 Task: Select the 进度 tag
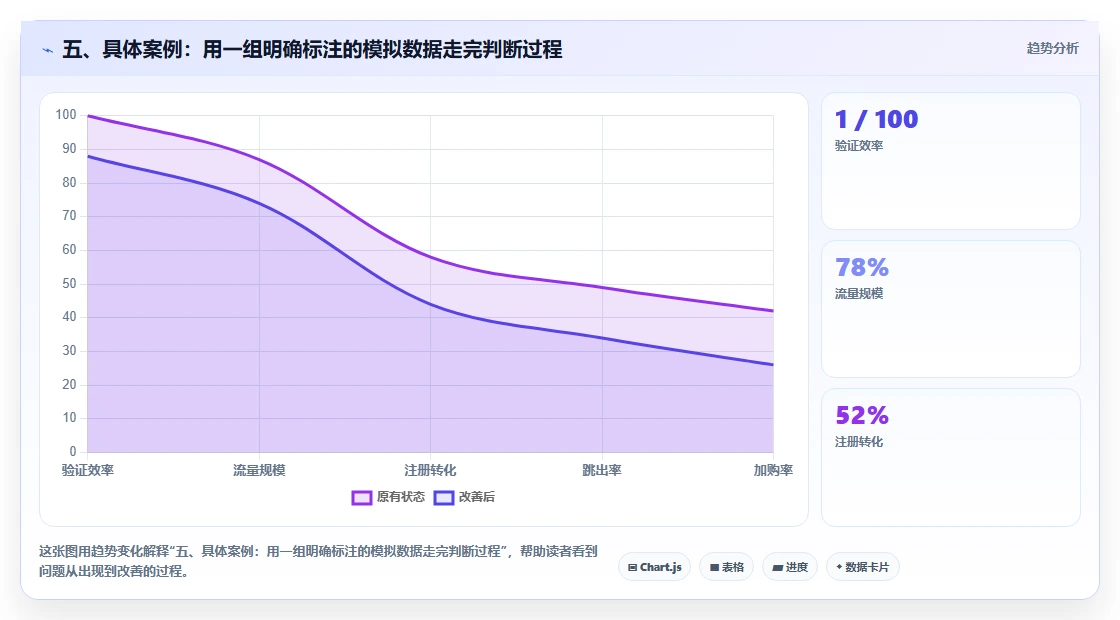coord(790,567)
